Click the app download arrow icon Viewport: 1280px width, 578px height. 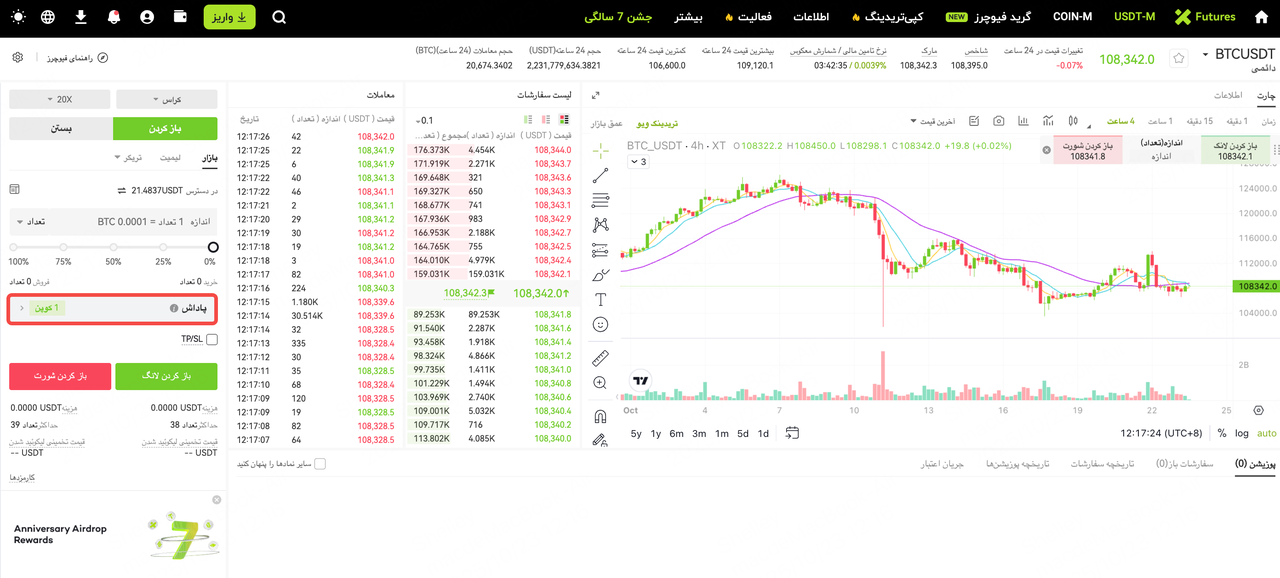[x=81, y=17]
